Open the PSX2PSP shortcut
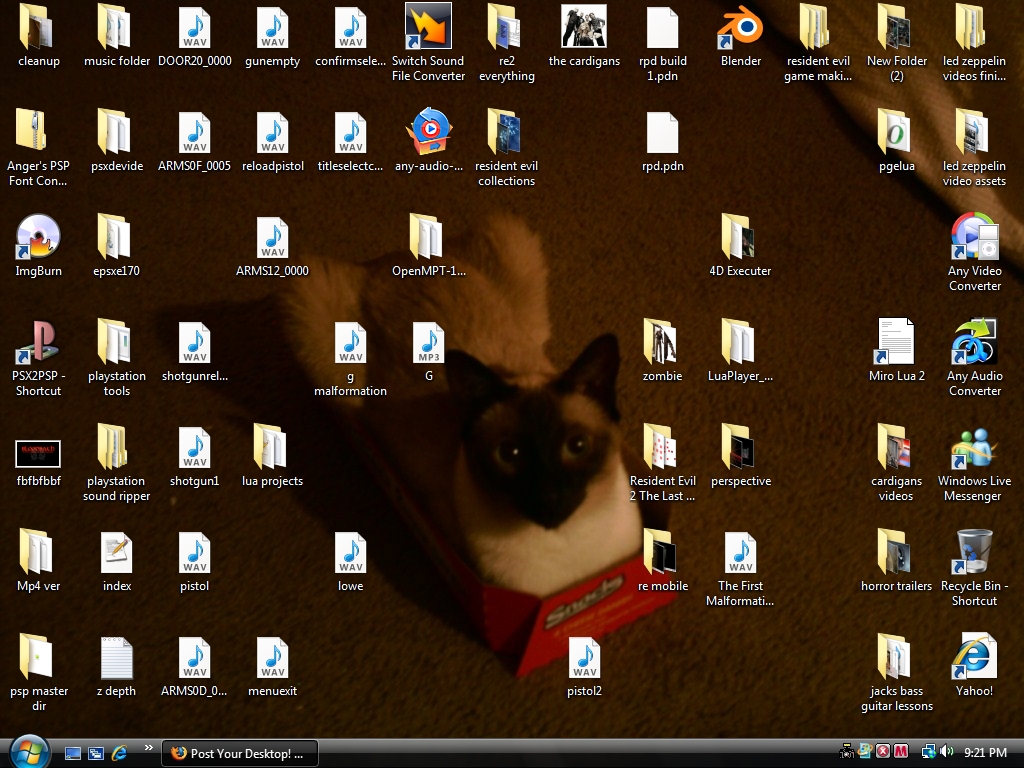This screenshot has height=768, width=1024. click(38, 343)
